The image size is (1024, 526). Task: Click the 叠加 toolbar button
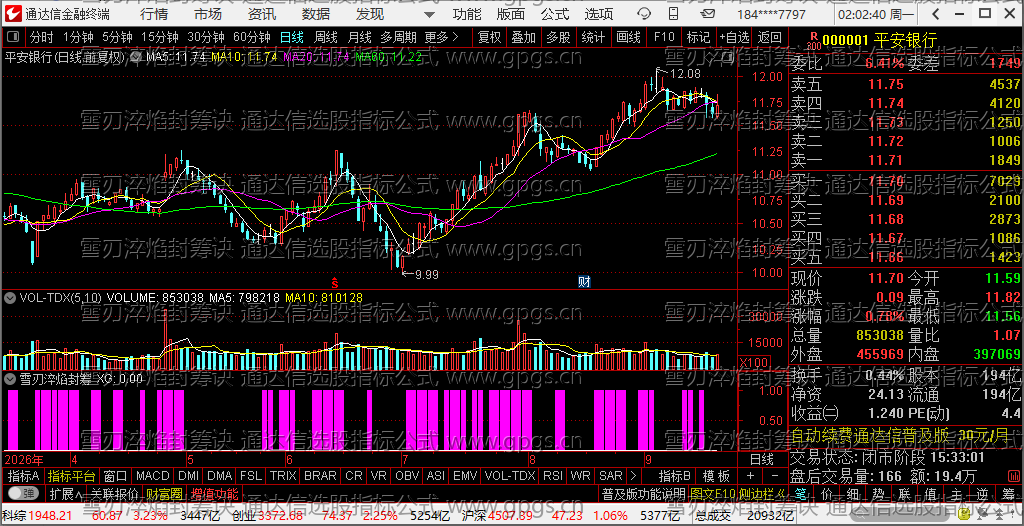(524, 37)
